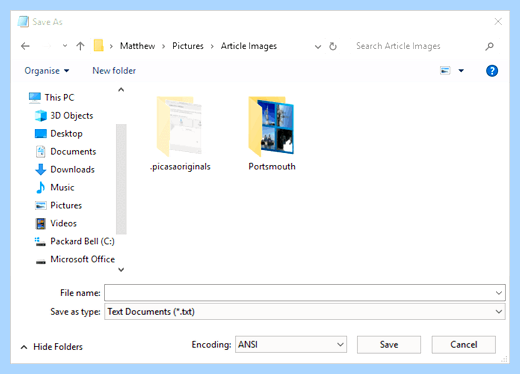Click the Pictures icon in sidebar
Screen dimensions: 520x374
point(41,206)
